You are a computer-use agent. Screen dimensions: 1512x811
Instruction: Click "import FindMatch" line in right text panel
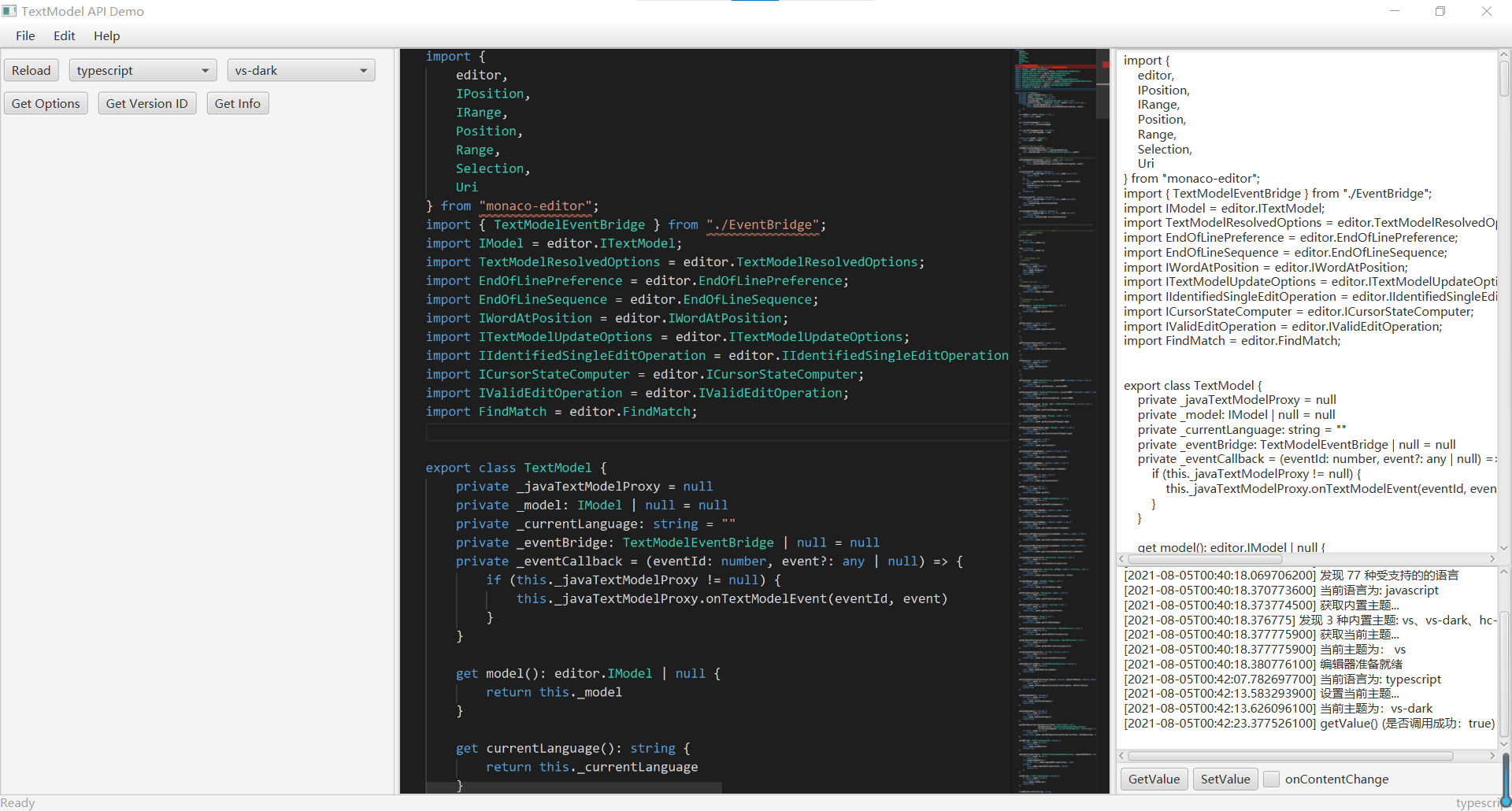(x=1232, y=341)
